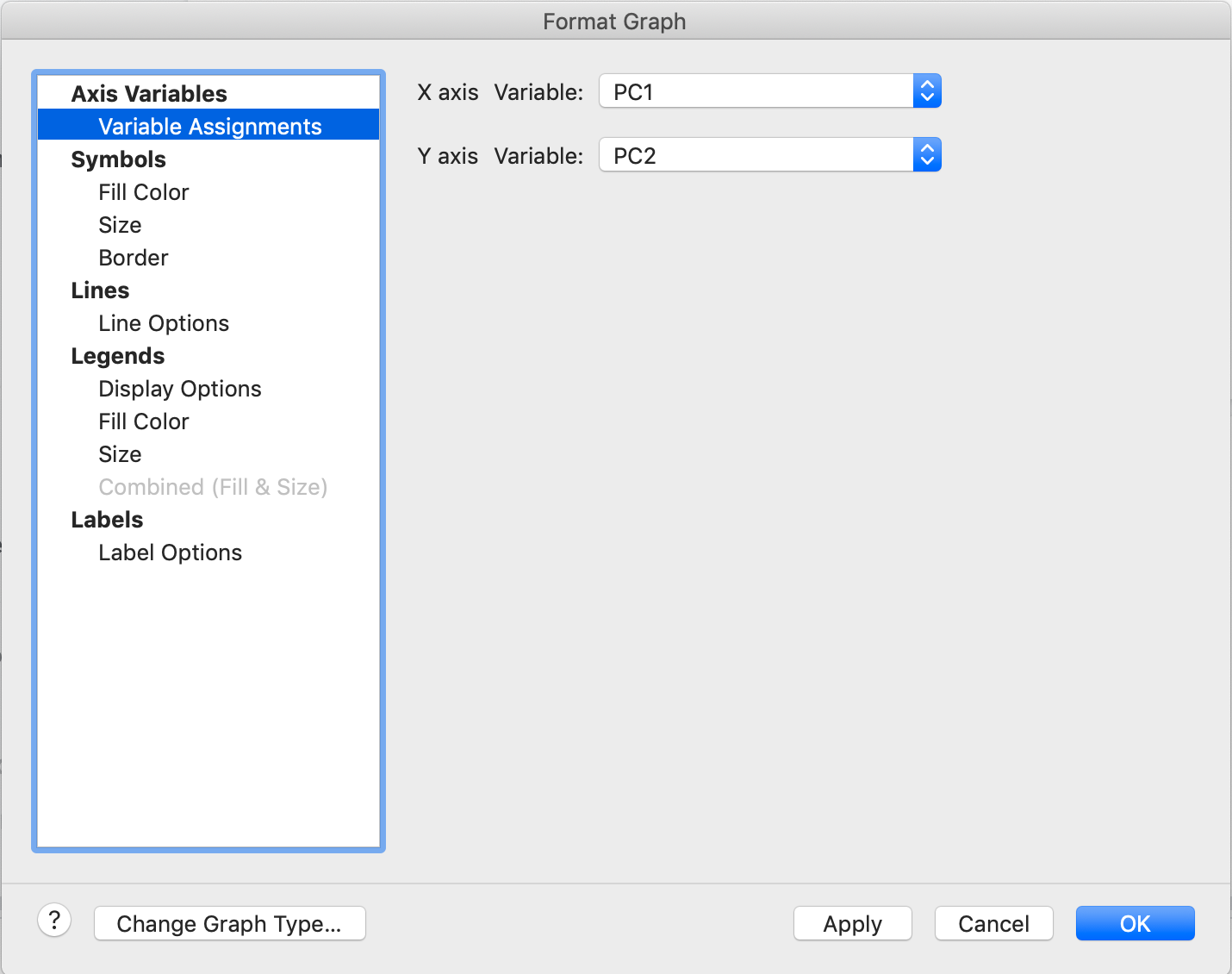Open the PC2 Y axis variable dropdown
The image size is (1232, 974).
click(x=758, y=154)
